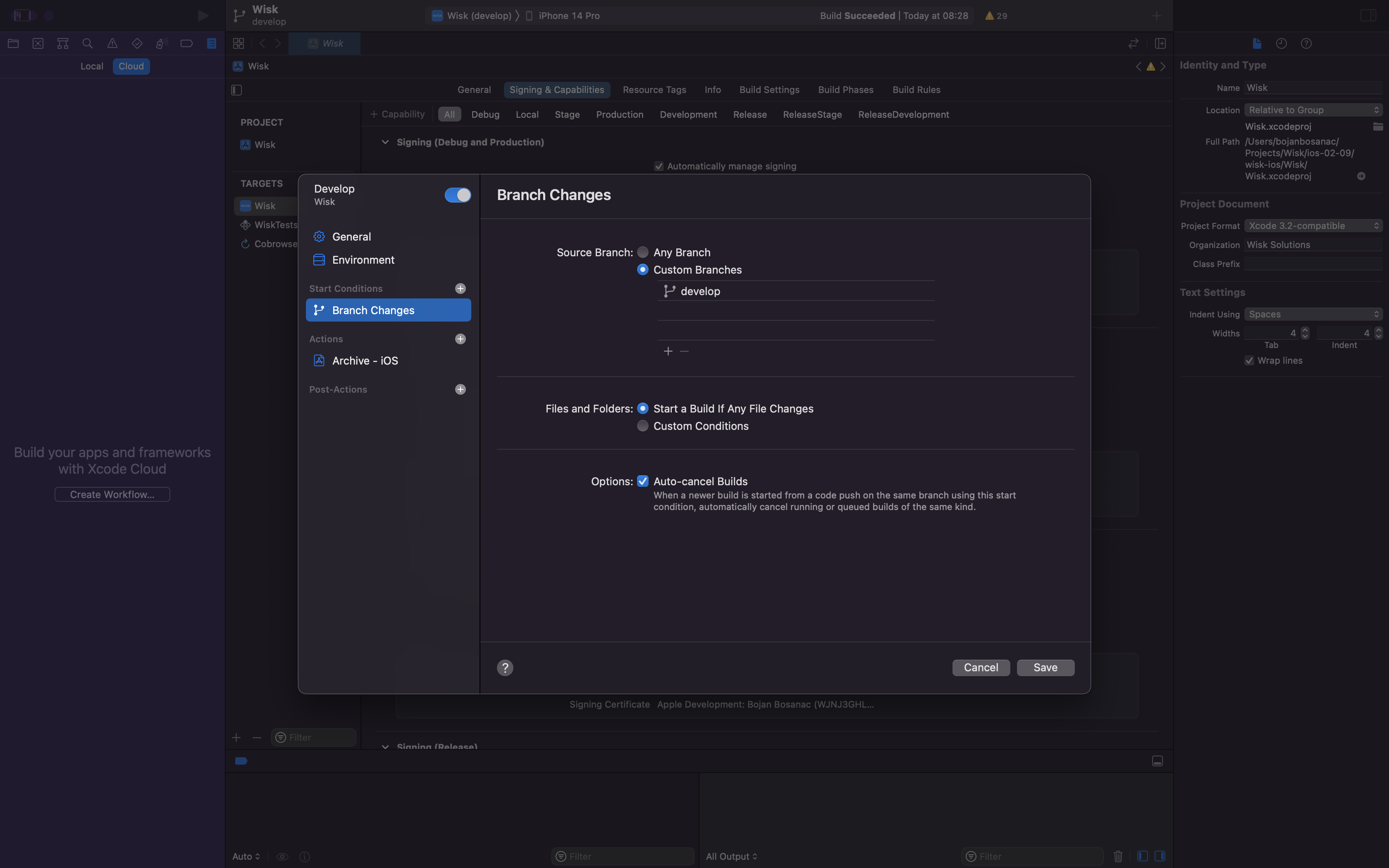Select the Any Branch radio button
The width and height of the screenshot is (1389, 868).
click(x=643, y=252)
